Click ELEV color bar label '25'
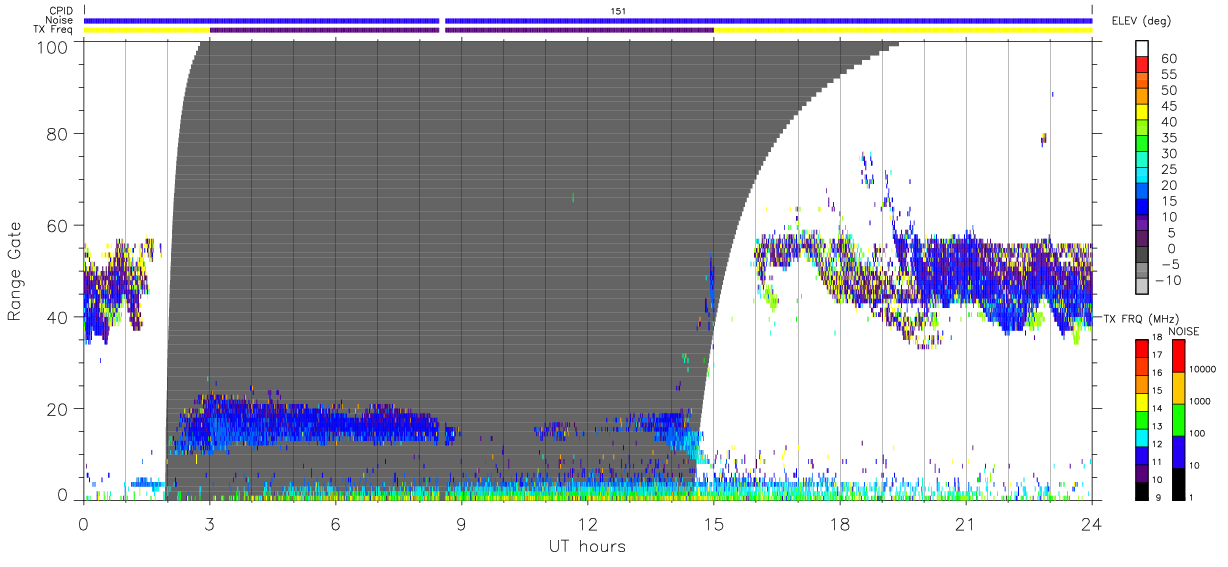Screen dimensions: 1228x567 (x=1169, y=170)
